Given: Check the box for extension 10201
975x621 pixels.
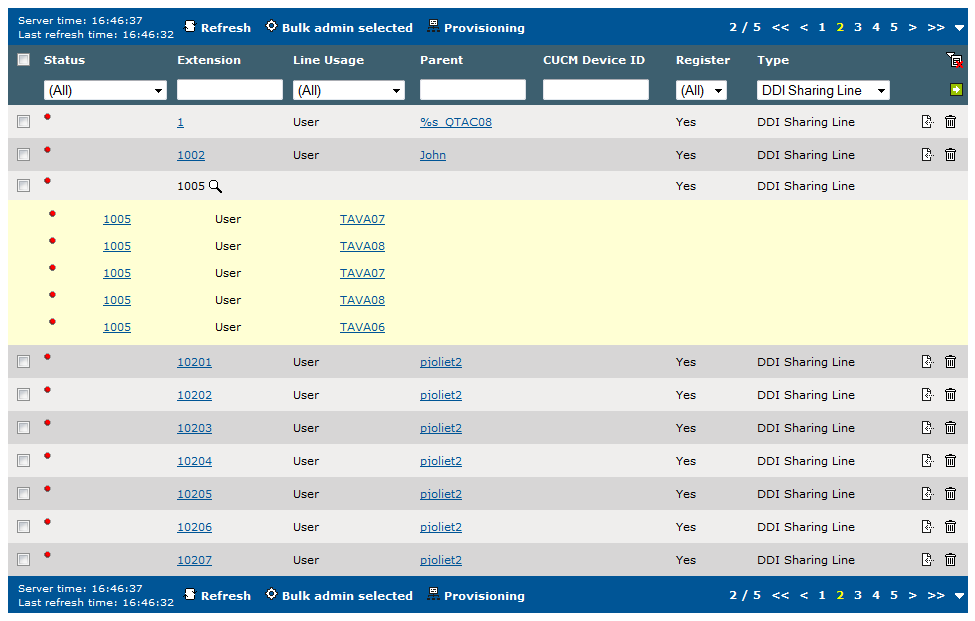Looking at the screenshot, I should [x=24, y=362].
